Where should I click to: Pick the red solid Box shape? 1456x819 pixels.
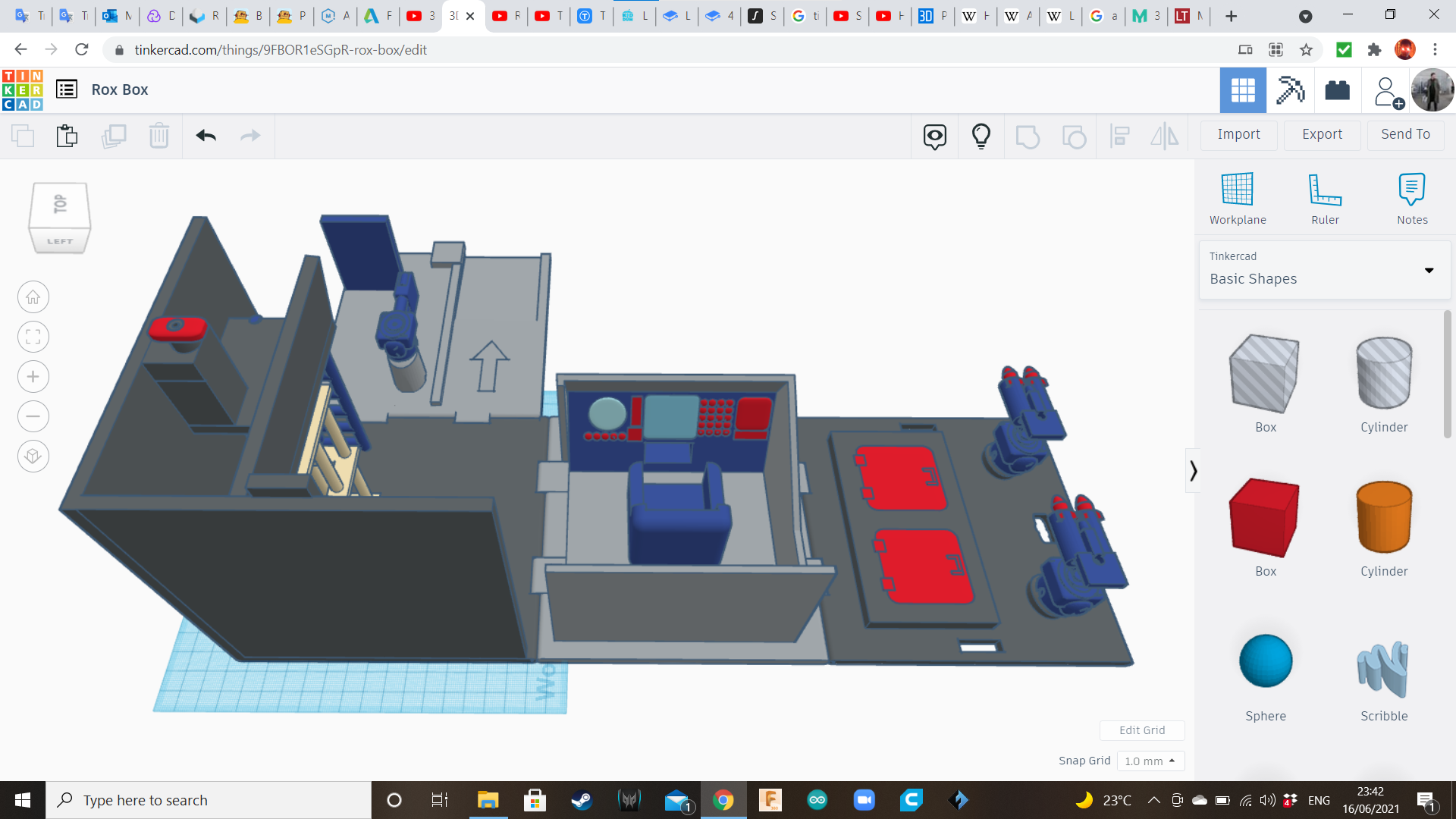(x=1264, y=519)
